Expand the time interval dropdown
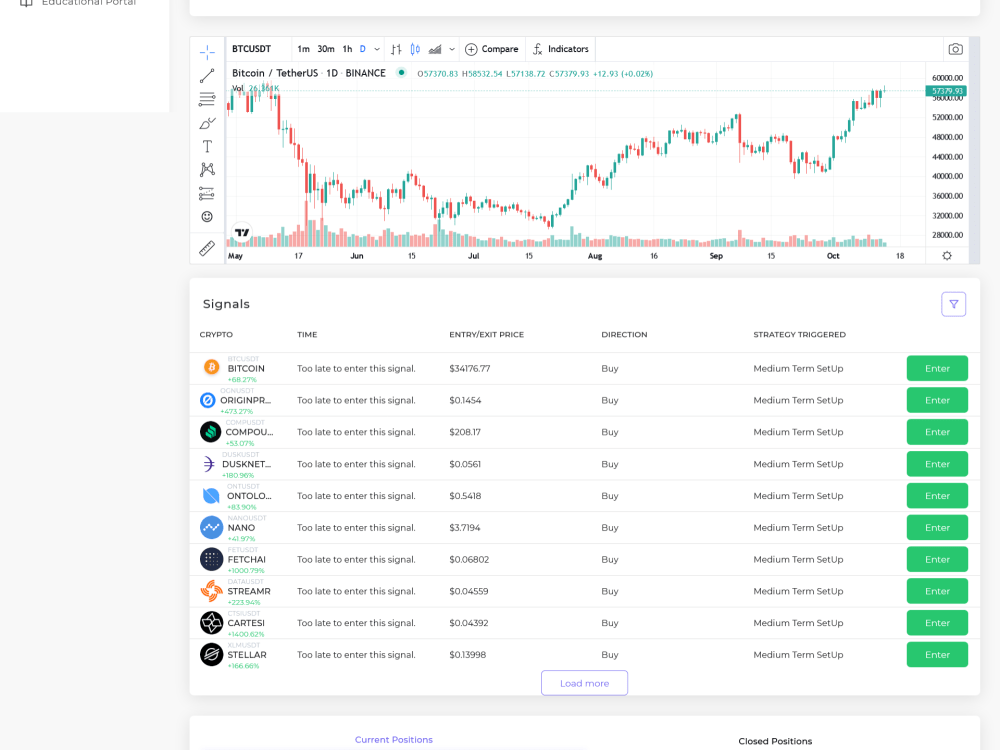The height and width of the screenshot is (750, 1000). (377, 49)
